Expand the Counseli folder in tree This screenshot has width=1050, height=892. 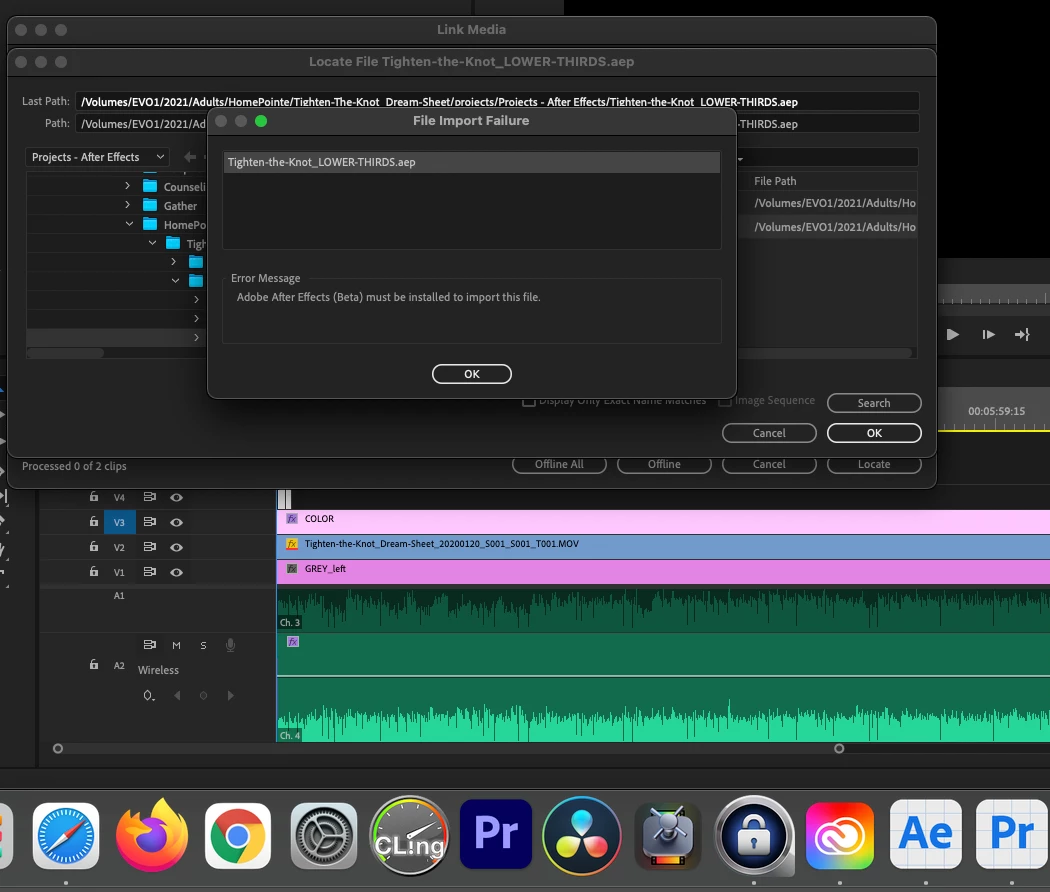pyautogui.click(x=127, y=185)
